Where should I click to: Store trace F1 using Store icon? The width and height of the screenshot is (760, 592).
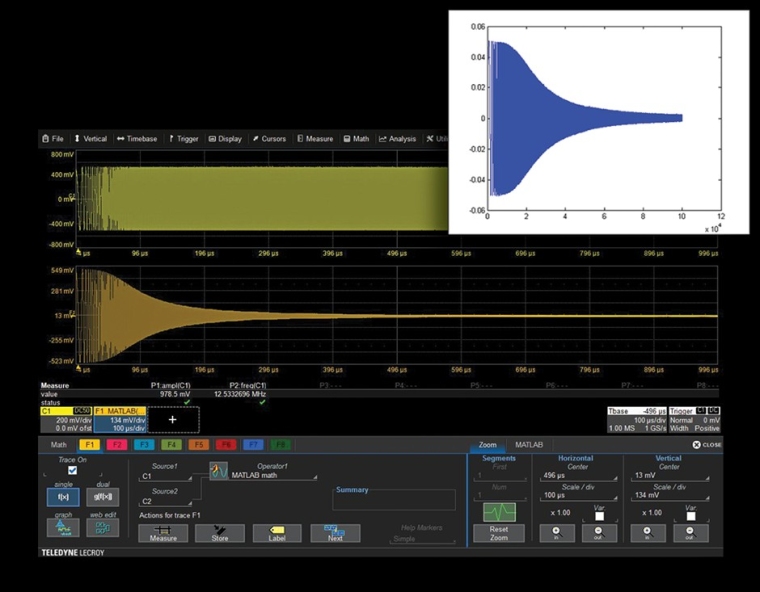click(220, 533)
